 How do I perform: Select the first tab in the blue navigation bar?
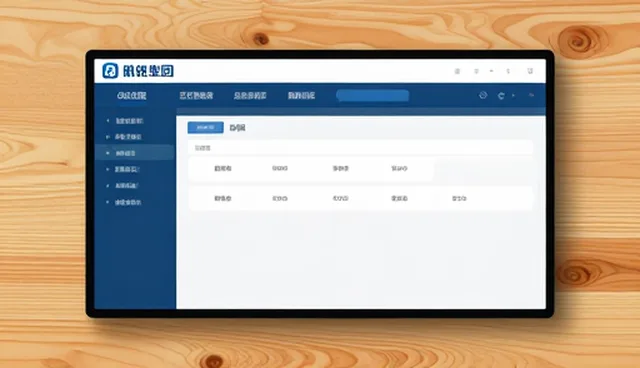click(x=131, y=95)
